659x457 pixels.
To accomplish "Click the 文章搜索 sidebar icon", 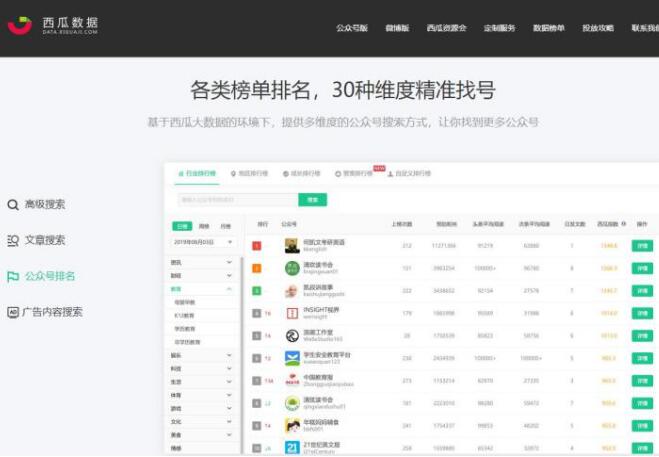I will (x=13, y=240).
